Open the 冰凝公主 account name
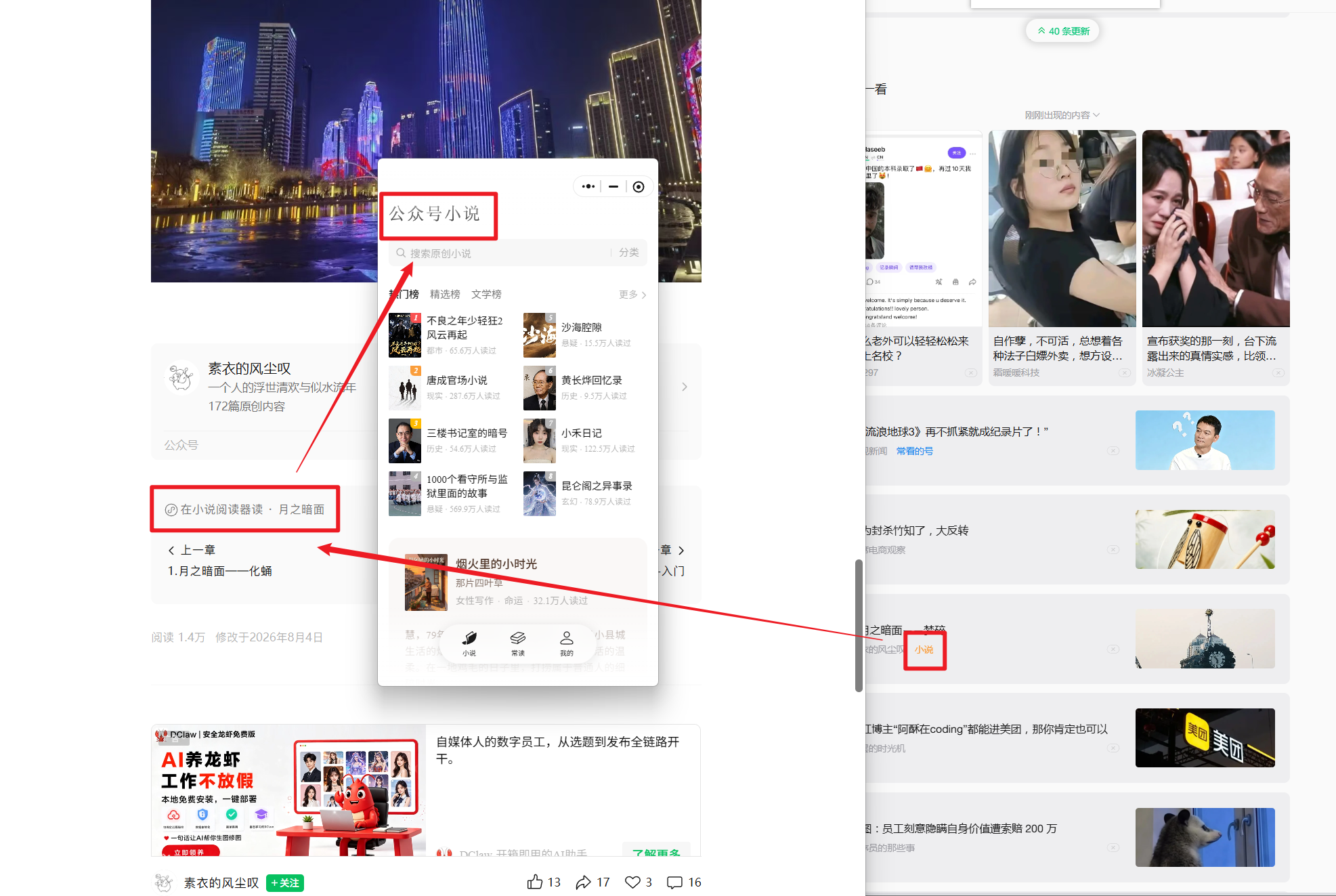Image resolution: width=1336 pixels, height=896 pixels. click(1165, 373)
